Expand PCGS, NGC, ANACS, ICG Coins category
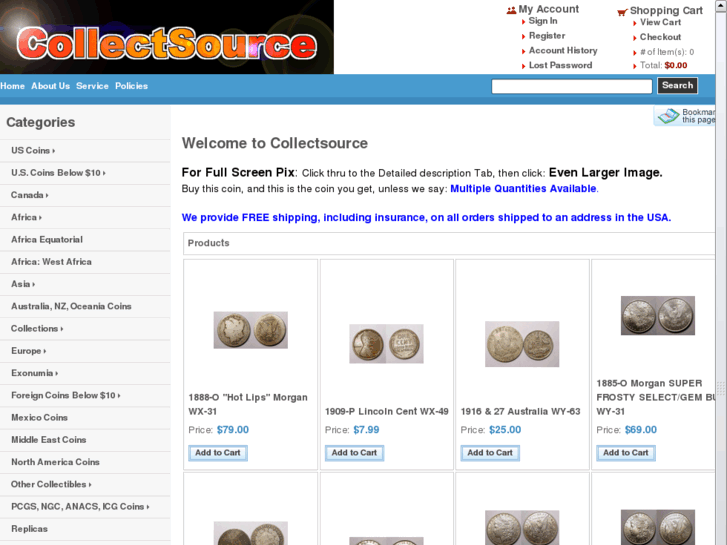 tap(80, 507)
